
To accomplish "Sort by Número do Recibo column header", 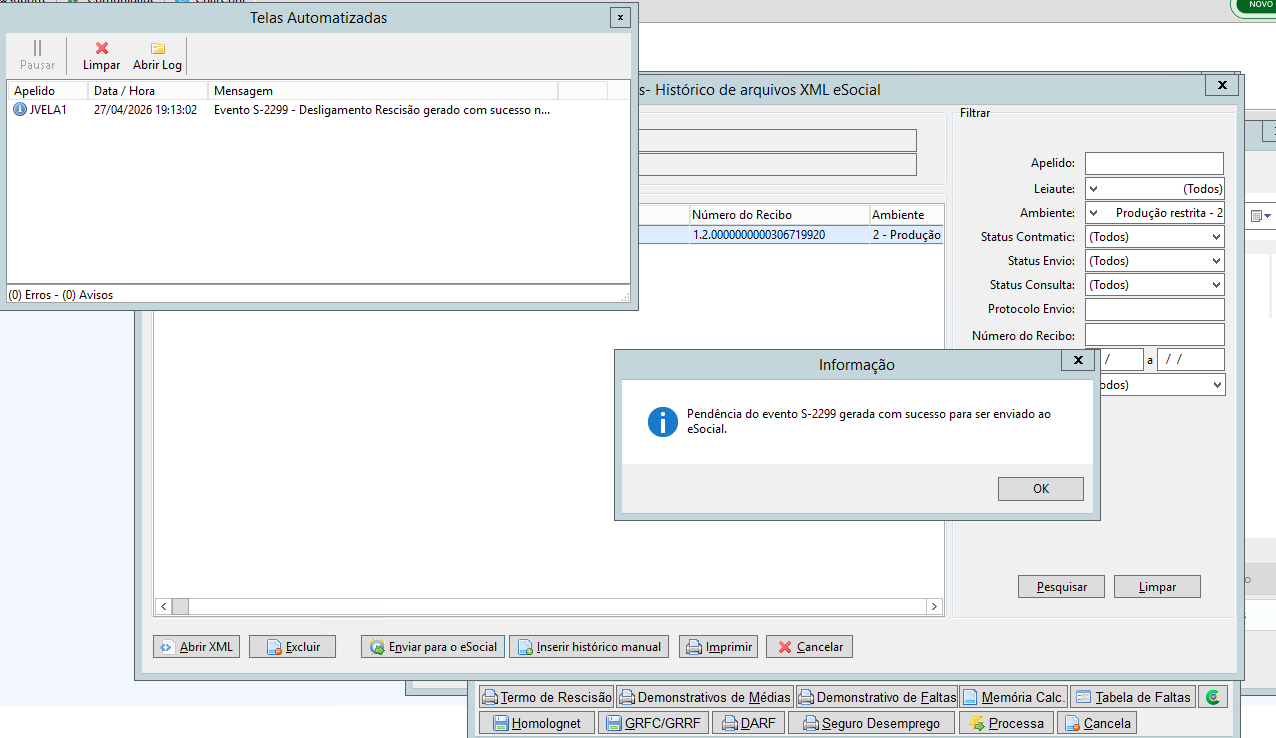I will [779, 215].
